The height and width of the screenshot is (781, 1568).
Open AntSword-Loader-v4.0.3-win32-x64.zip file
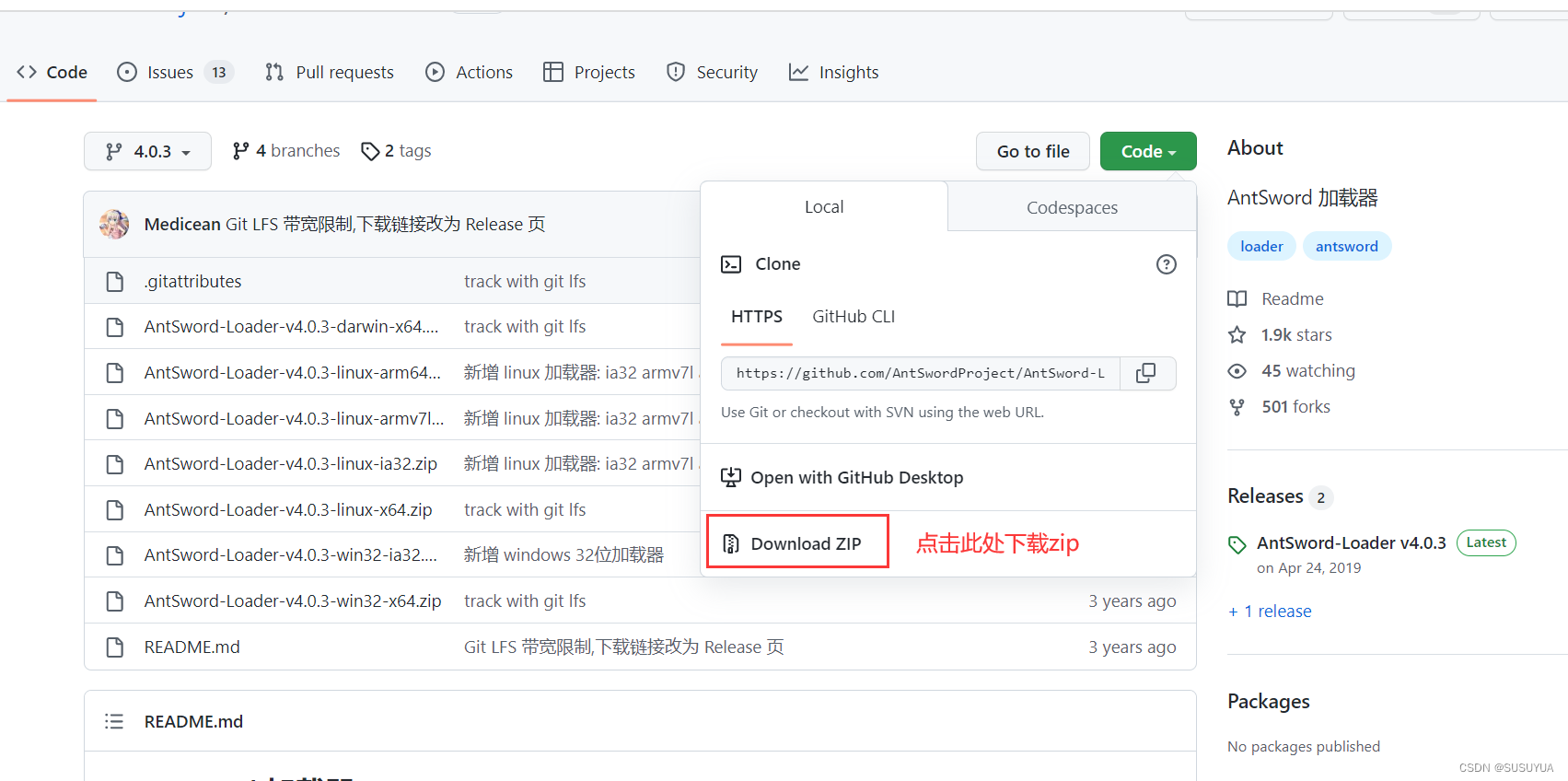tap(293, 600)
